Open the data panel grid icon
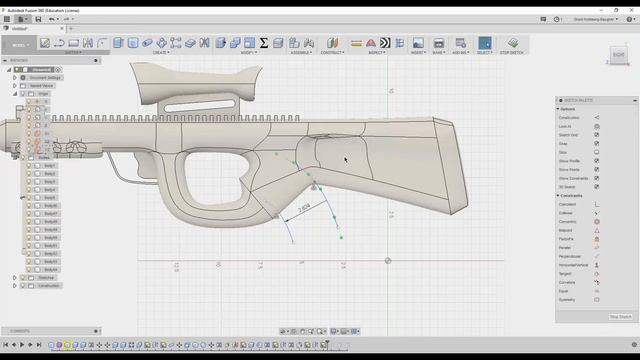 (7, 19)
